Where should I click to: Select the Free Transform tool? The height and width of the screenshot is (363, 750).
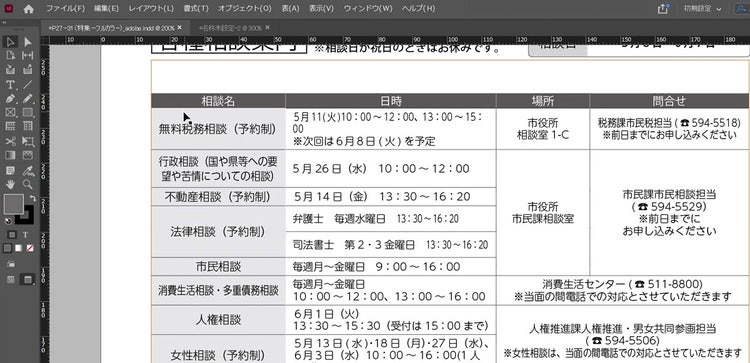[x=28, y=141]
